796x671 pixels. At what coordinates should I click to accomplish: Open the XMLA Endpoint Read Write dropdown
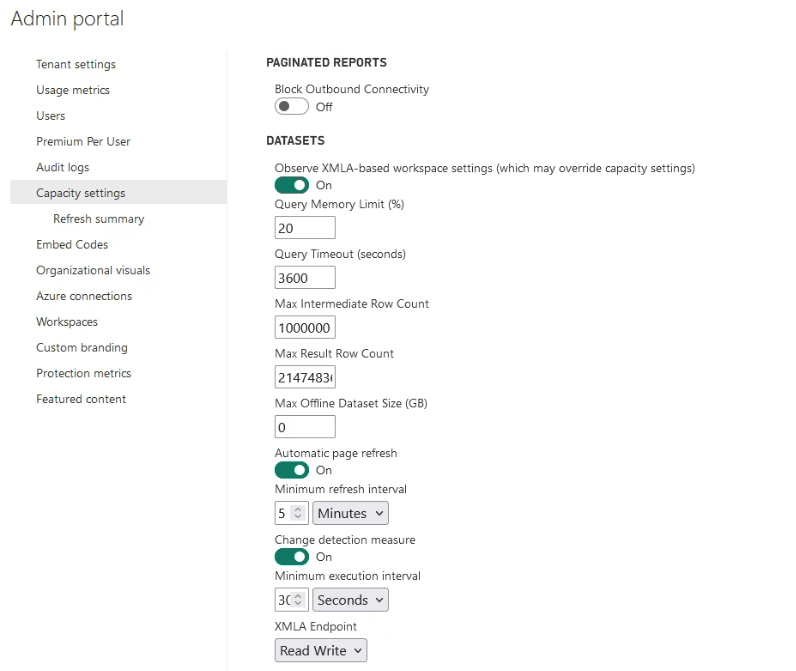pos(321,650)
